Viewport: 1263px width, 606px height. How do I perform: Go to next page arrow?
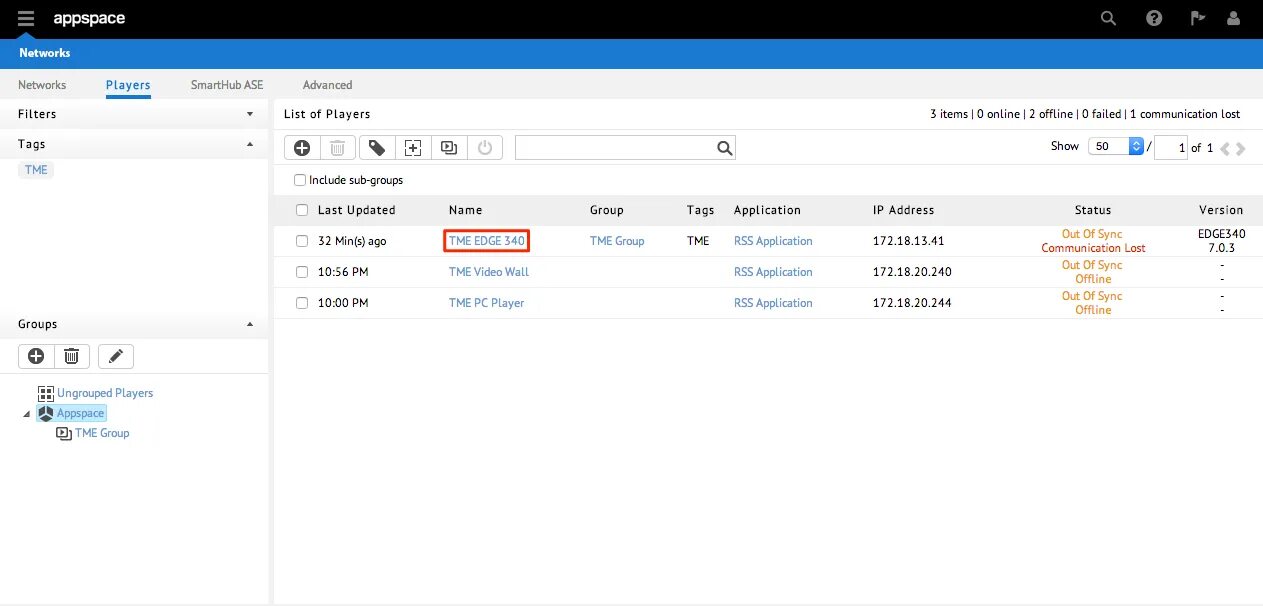coord(1241,148)
